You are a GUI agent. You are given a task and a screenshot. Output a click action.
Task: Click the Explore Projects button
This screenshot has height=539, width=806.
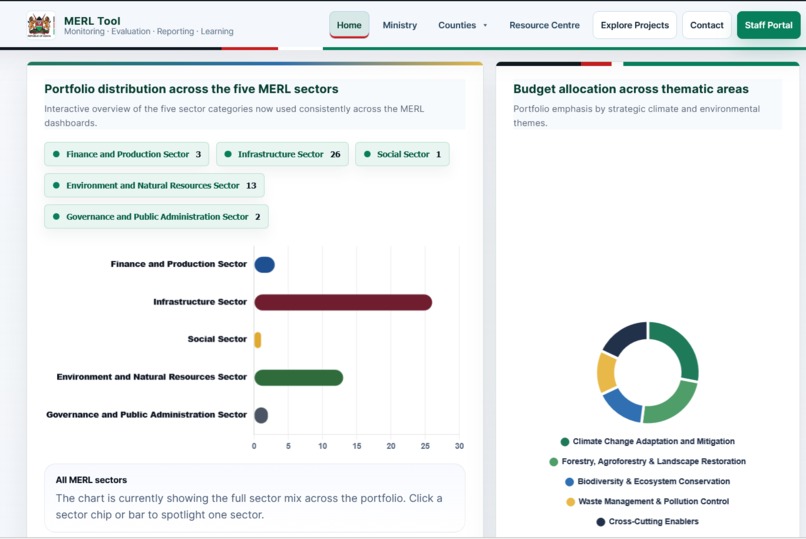tap(635, 25)
